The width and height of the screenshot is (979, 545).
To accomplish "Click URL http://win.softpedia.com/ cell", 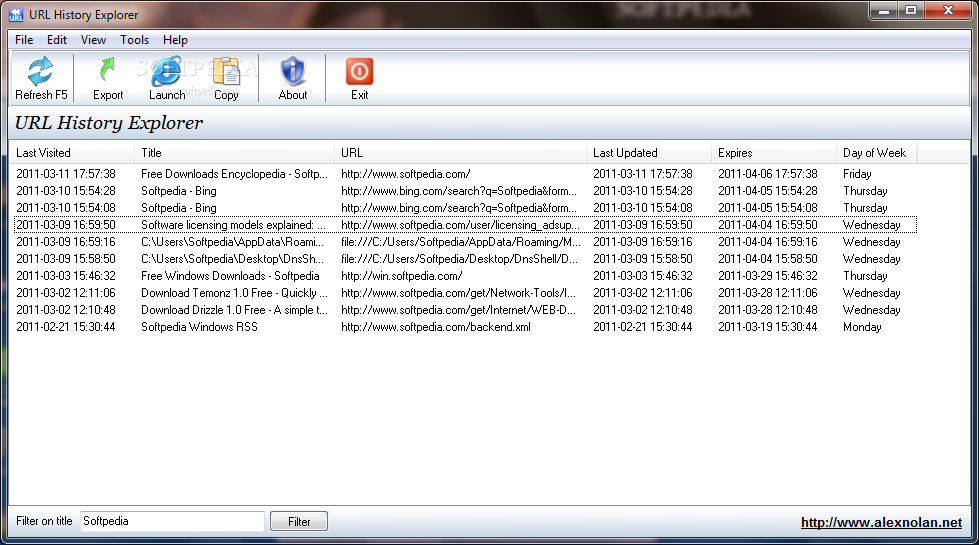I will click(401, 276).
